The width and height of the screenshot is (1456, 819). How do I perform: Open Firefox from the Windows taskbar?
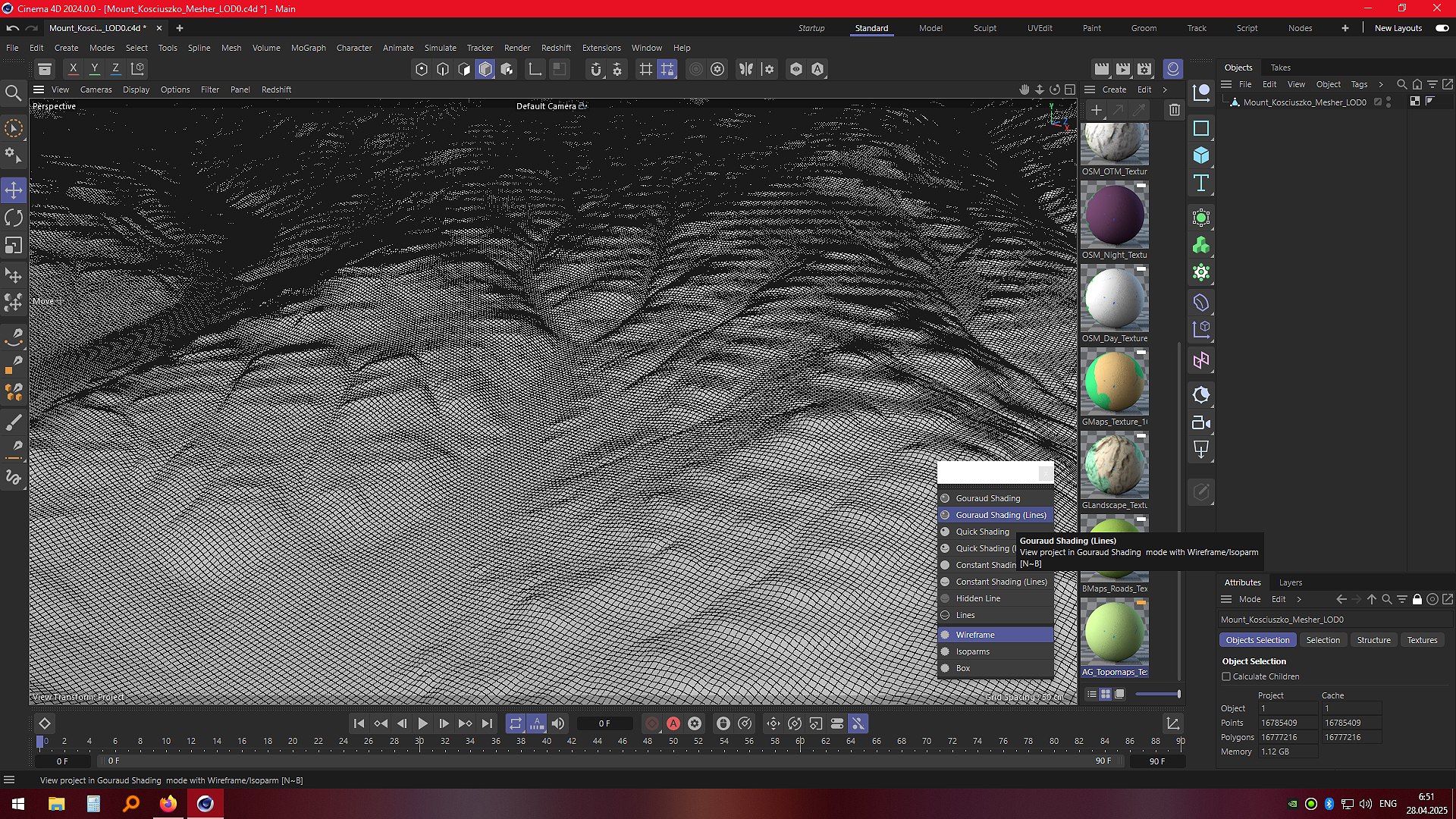(x=168, y=804)
